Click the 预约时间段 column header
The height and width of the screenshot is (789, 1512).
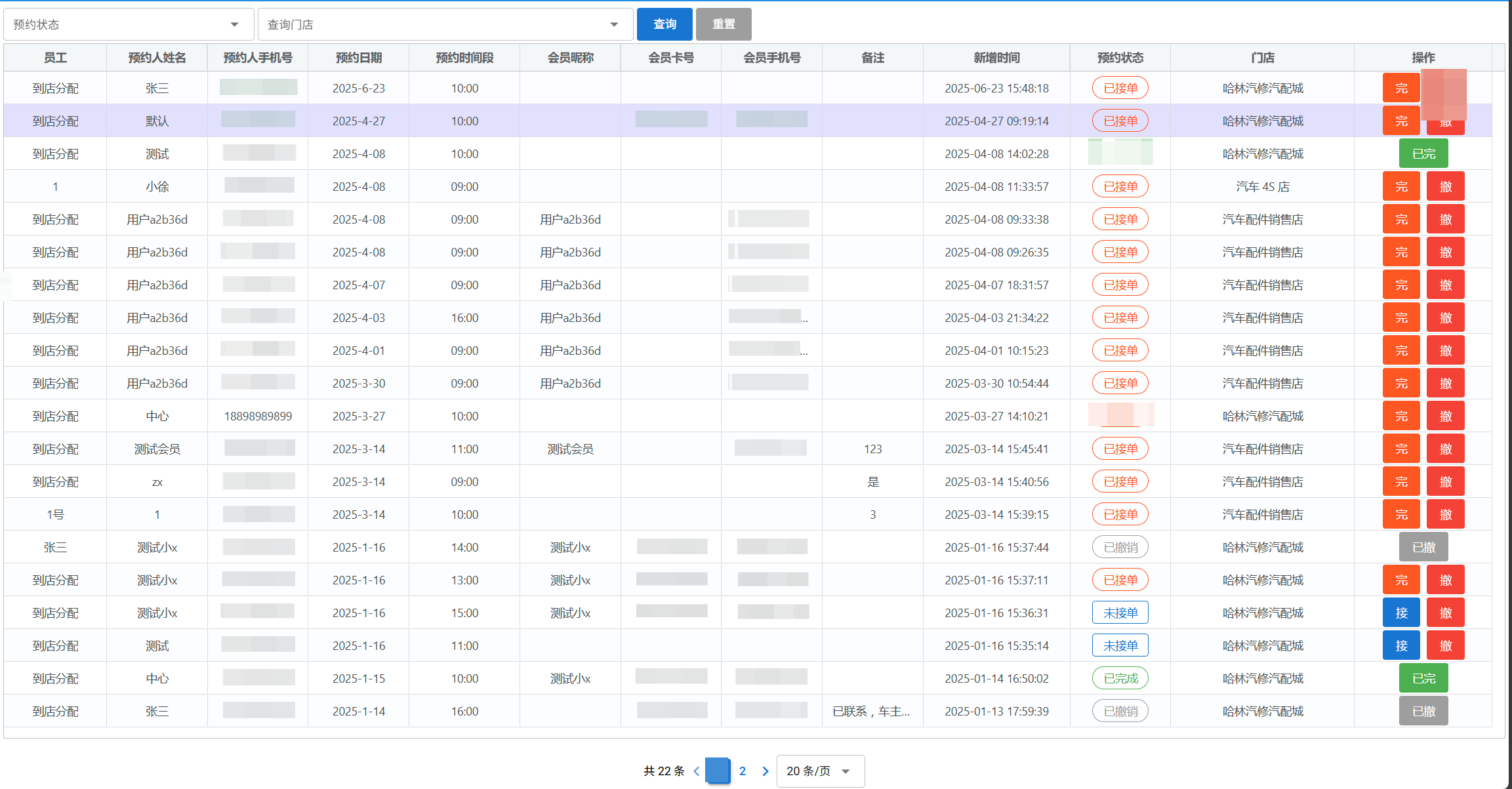click(x=464, y=58)
